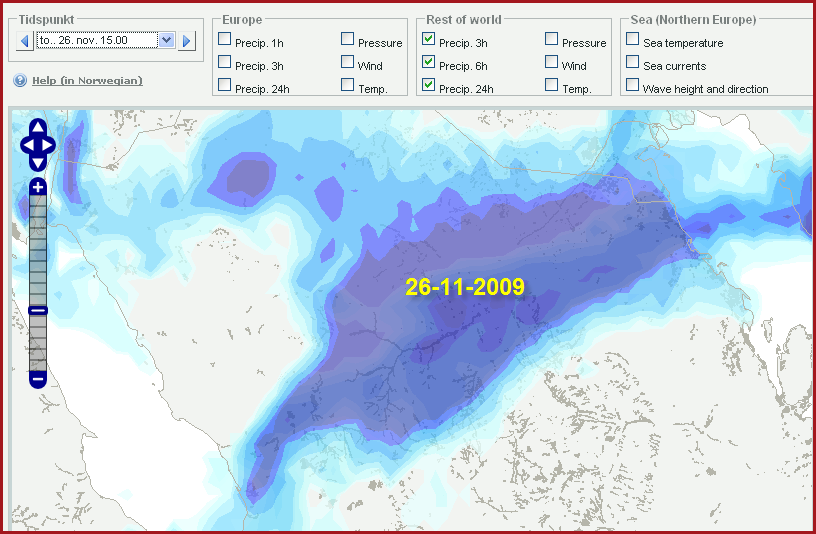Go to next time step arrow
Screen dimensions: 816x534
click(x=186, y=41)
